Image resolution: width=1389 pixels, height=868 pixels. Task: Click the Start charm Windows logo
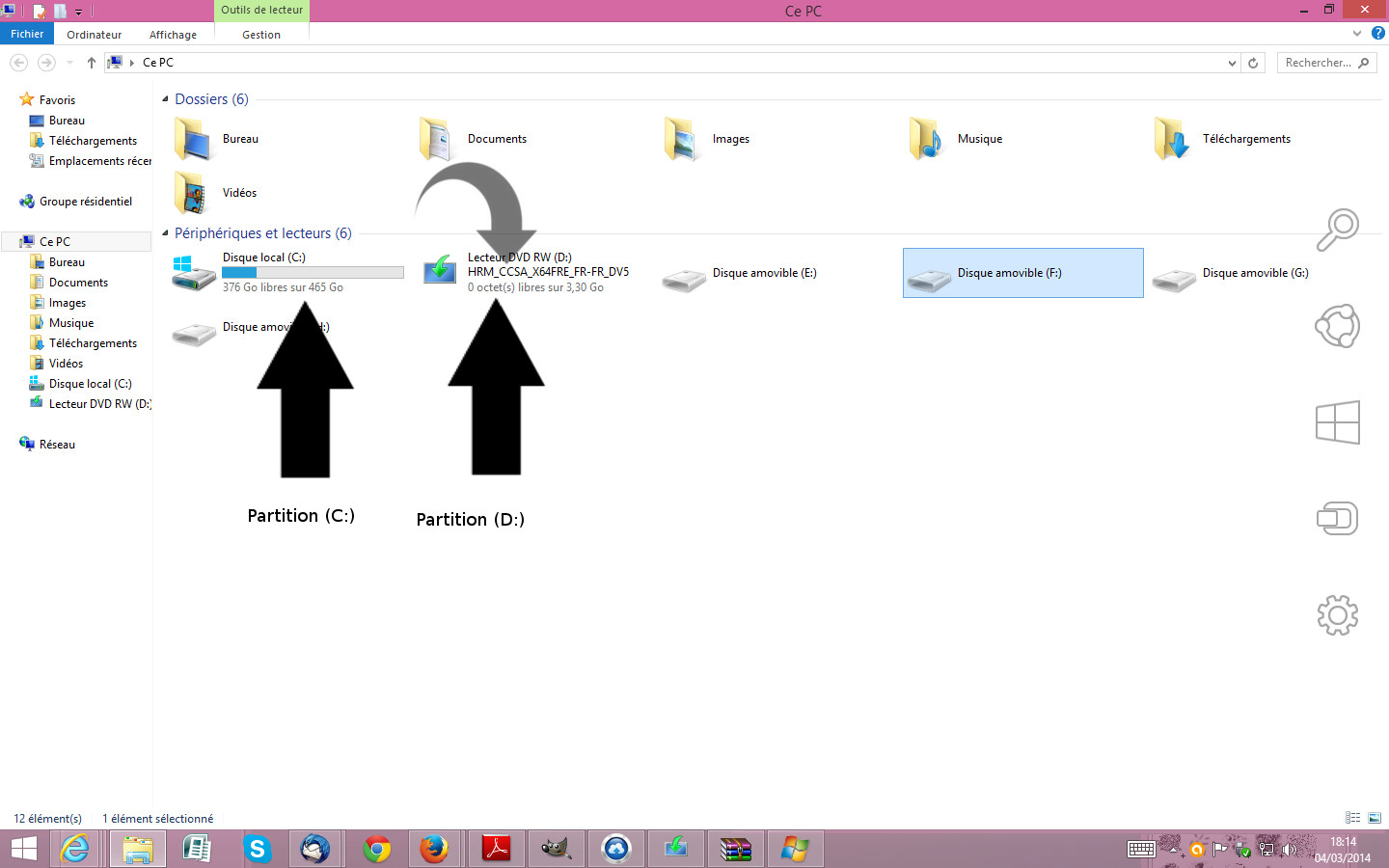pyautogui.click(x=1338, y=422)
